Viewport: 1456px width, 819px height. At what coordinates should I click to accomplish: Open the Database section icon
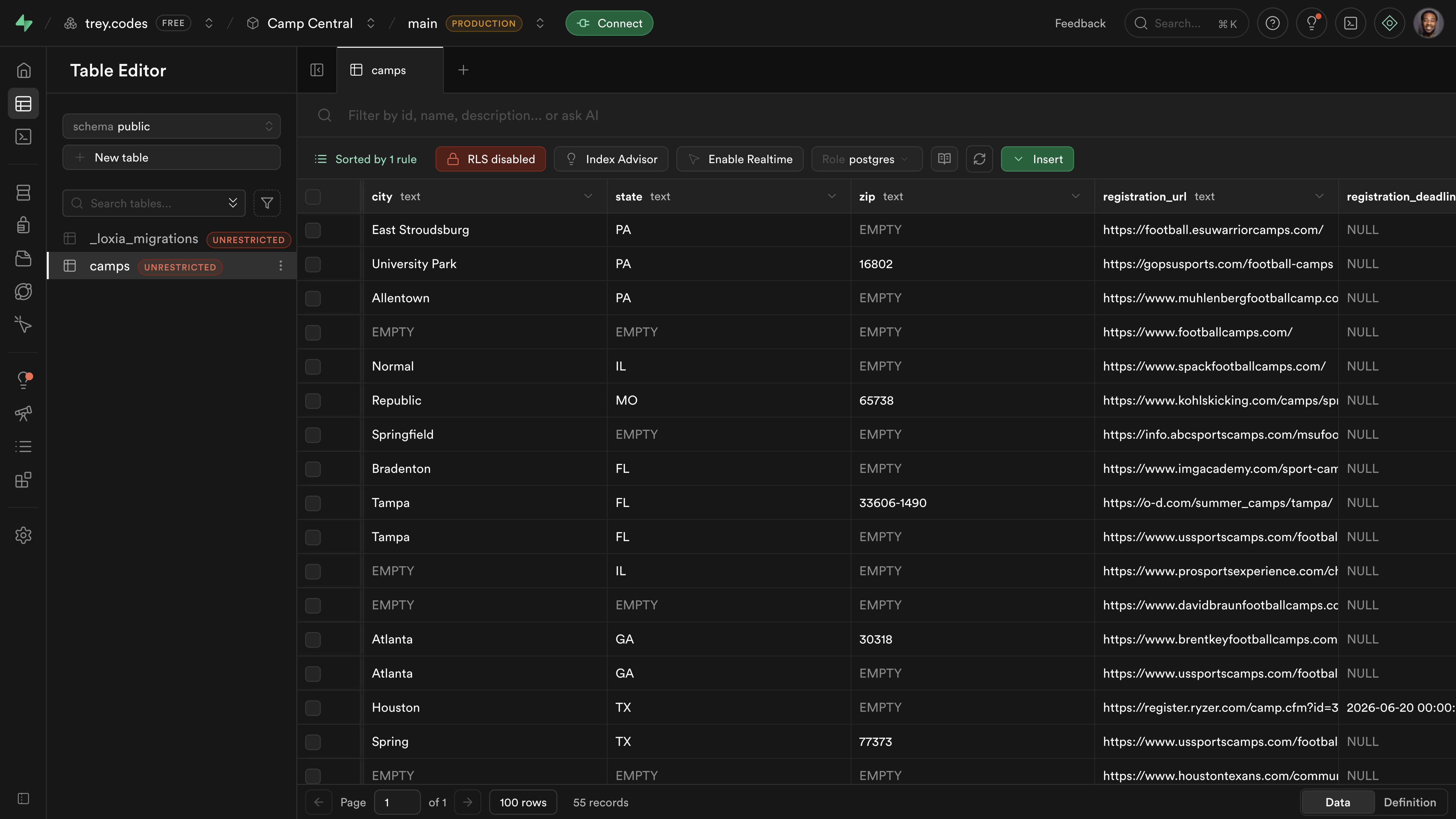(23, 193)
